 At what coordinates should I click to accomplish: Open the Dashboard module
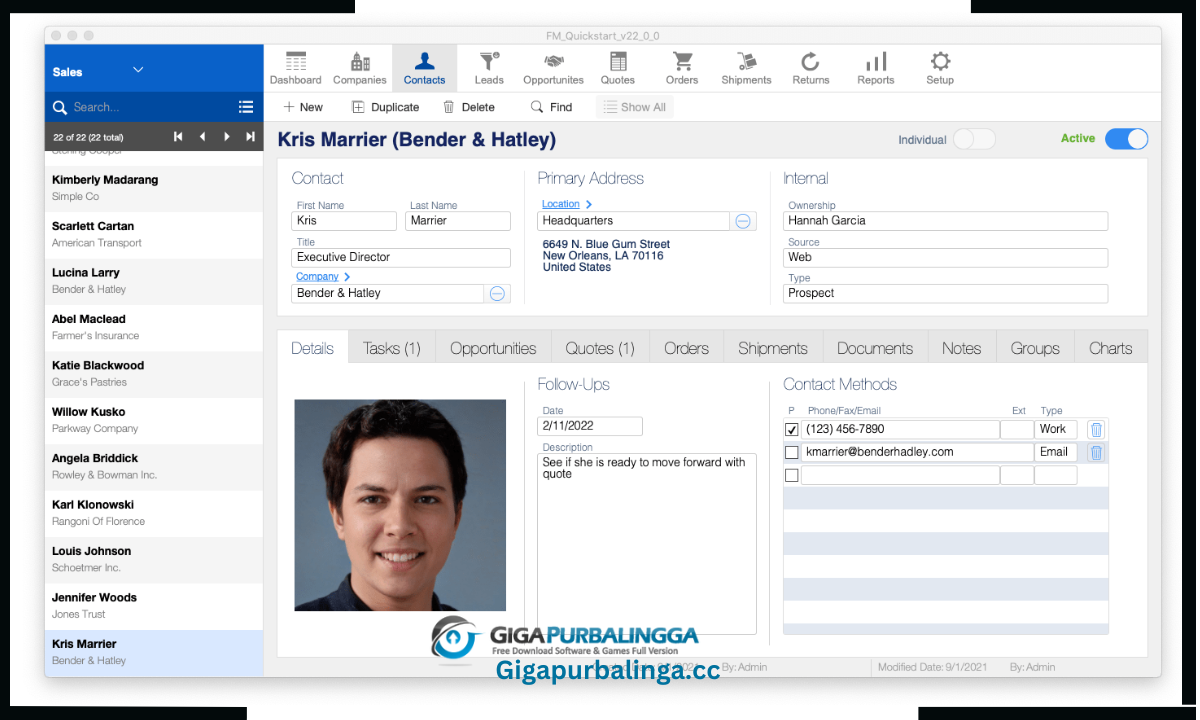pyautogui.click(x=295, y=68)
